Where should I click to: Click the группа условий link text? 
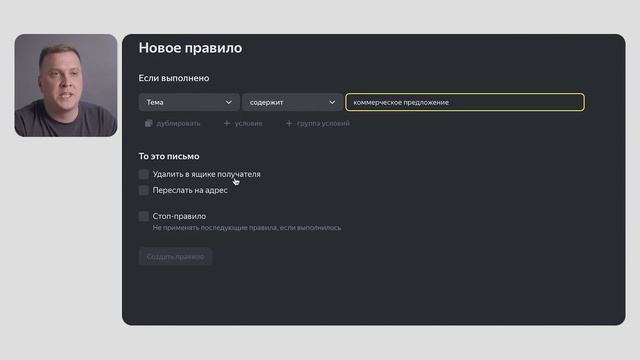[x=323, y=123]
